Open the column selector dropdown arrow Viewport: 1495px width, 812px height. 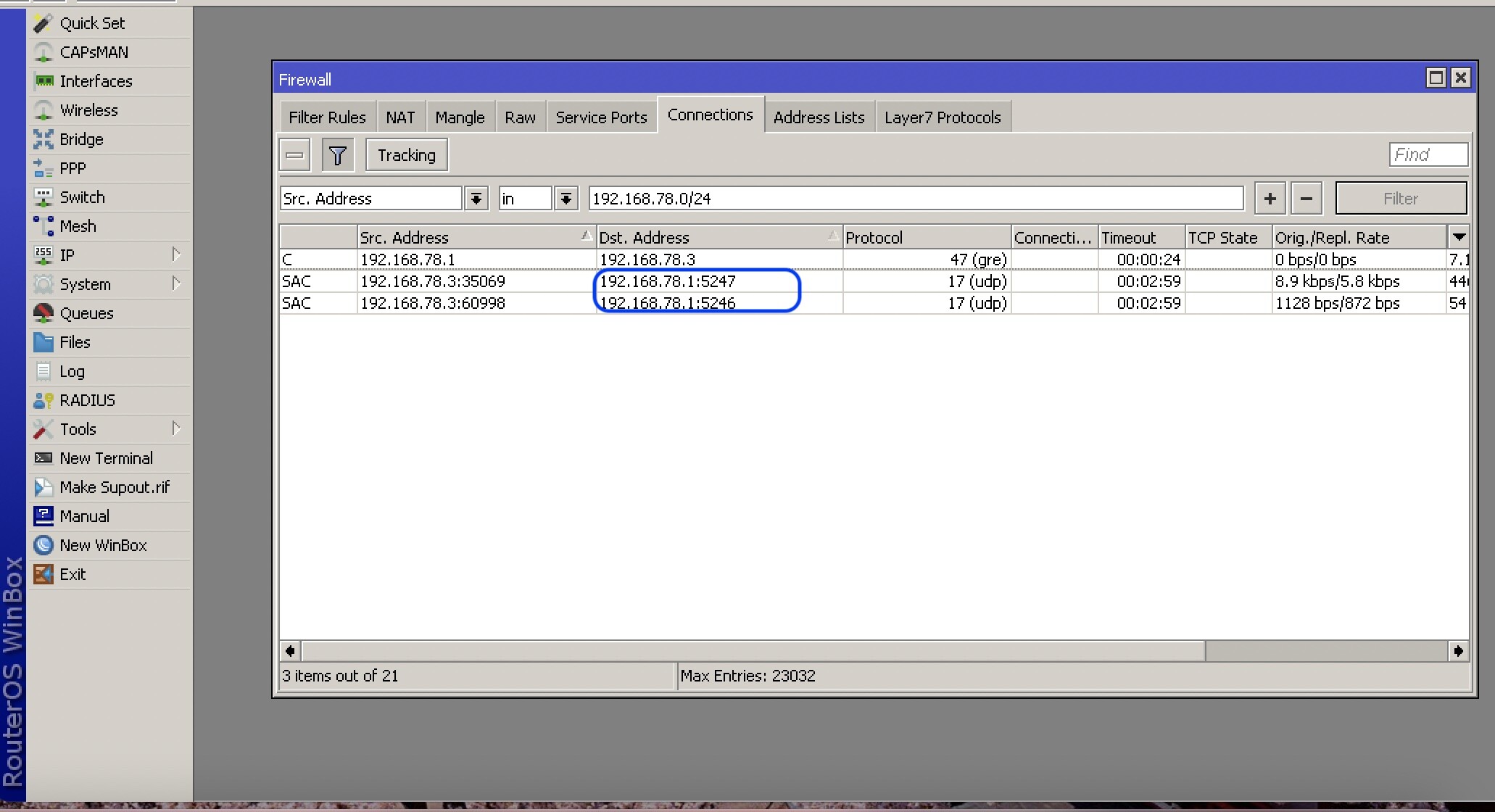click(1459, 237)
